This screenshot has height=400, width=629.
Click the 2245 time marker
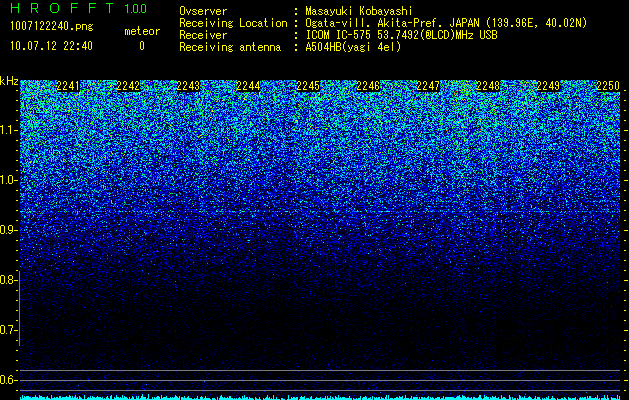308,86
